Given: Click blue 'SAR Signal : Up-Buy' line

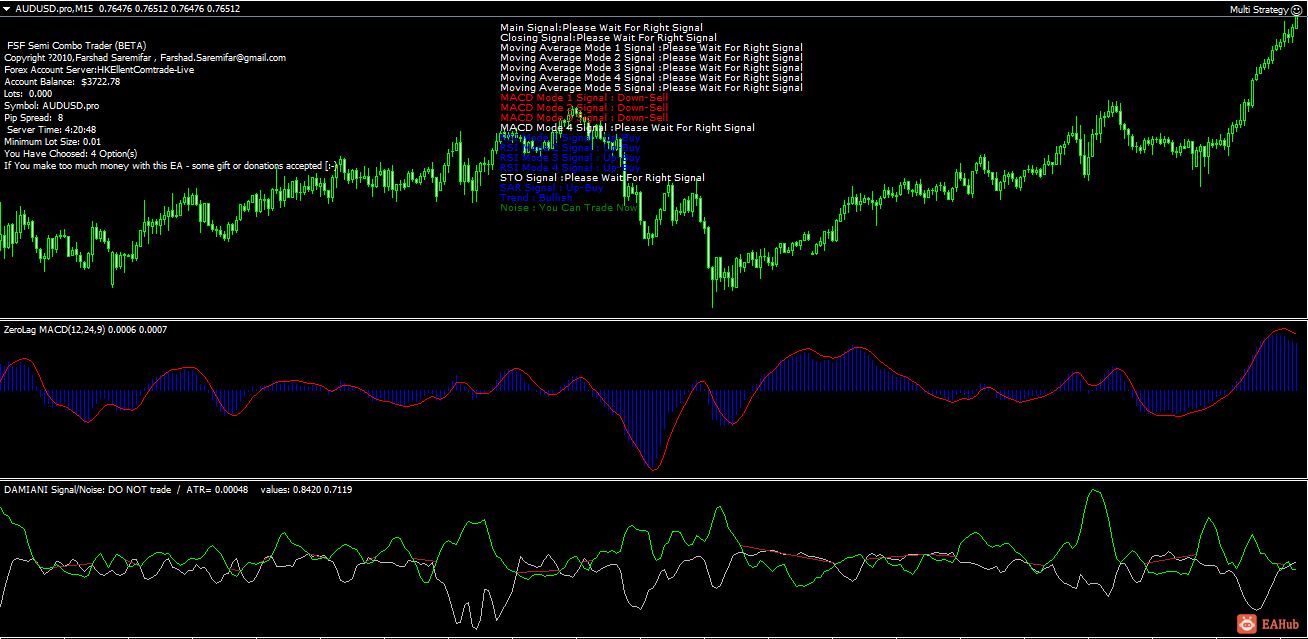Looking at the screenshot, I should [551, 188].
